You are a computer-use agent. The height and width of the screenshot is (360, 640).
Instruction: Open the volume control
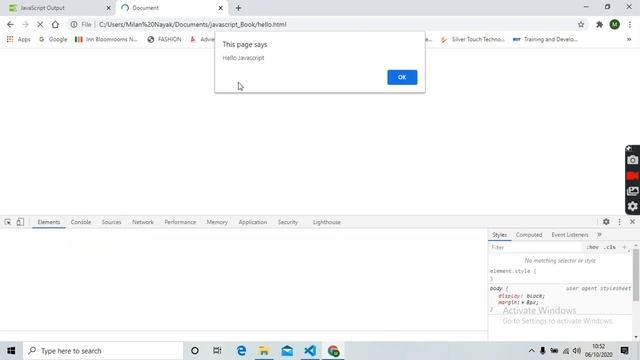[x=577, y=351]
